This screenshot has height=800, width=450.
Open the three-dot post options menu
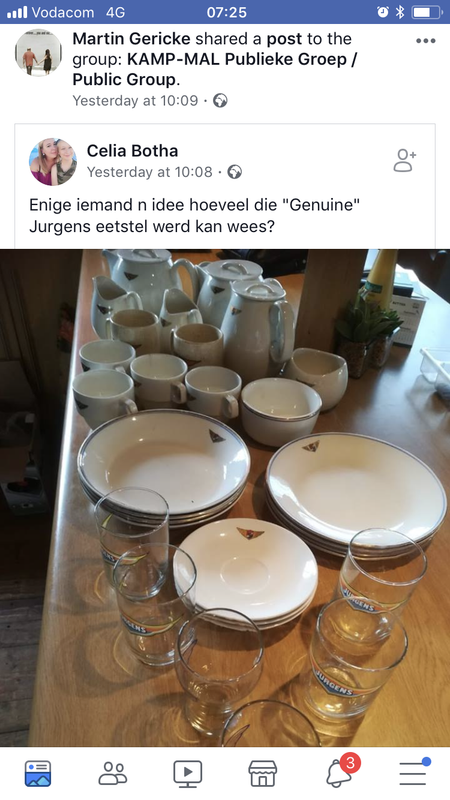click(x=426, y=41)
